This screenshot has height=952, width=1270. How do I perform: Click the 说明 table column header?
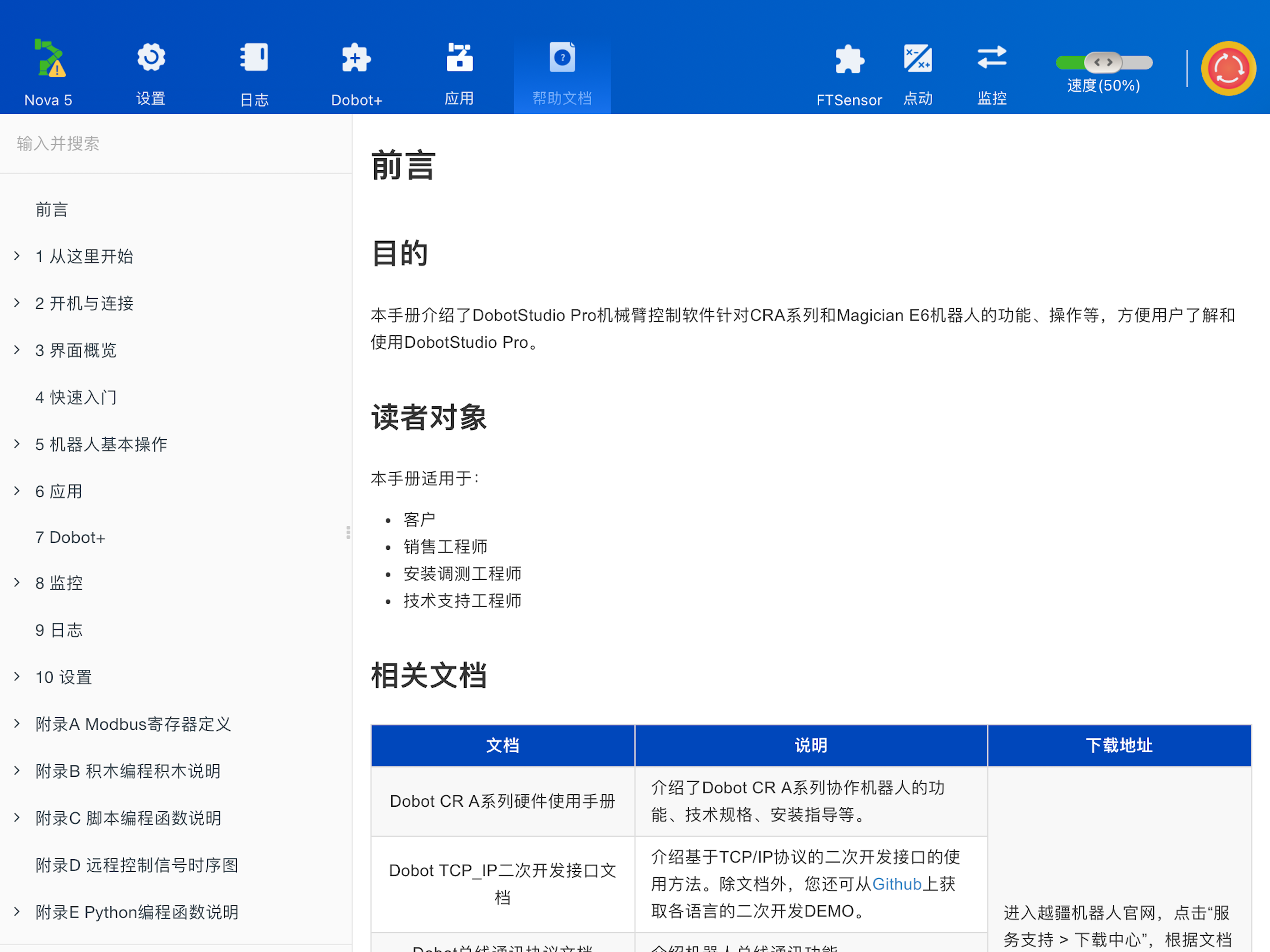click(x=811, y=745)
